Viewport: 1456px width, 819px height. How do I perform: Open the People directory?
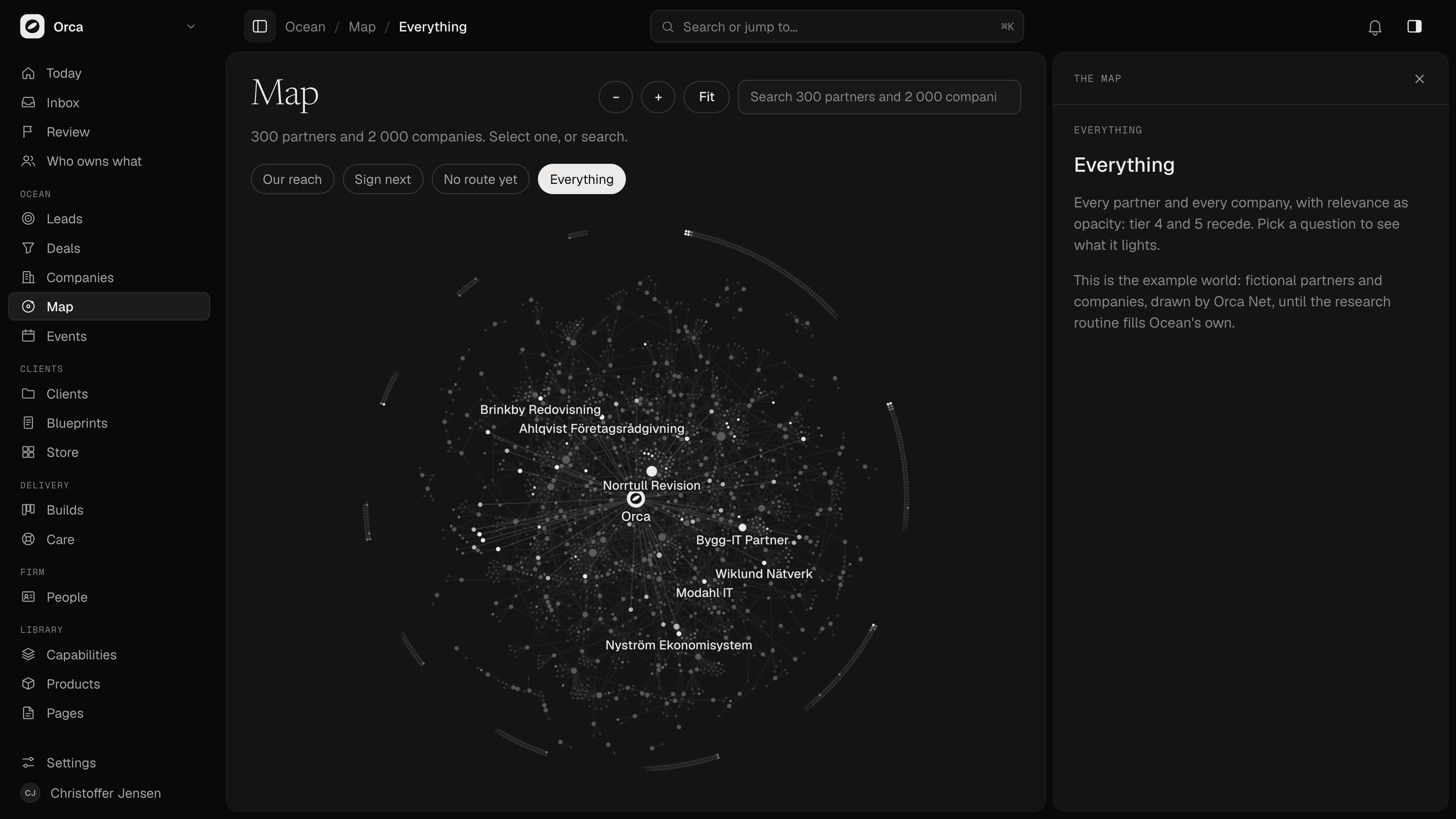tap(109, 597)
